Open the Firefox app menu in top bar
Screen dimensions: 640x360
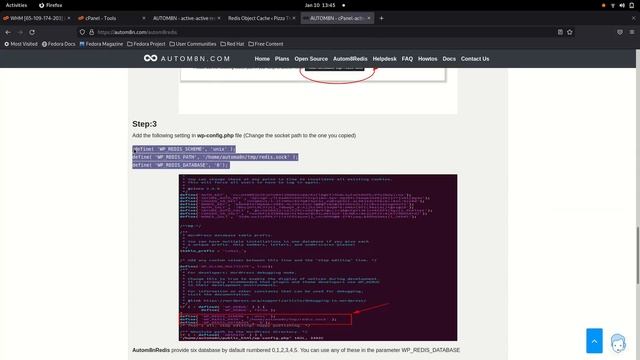click(x=51, y=5)
